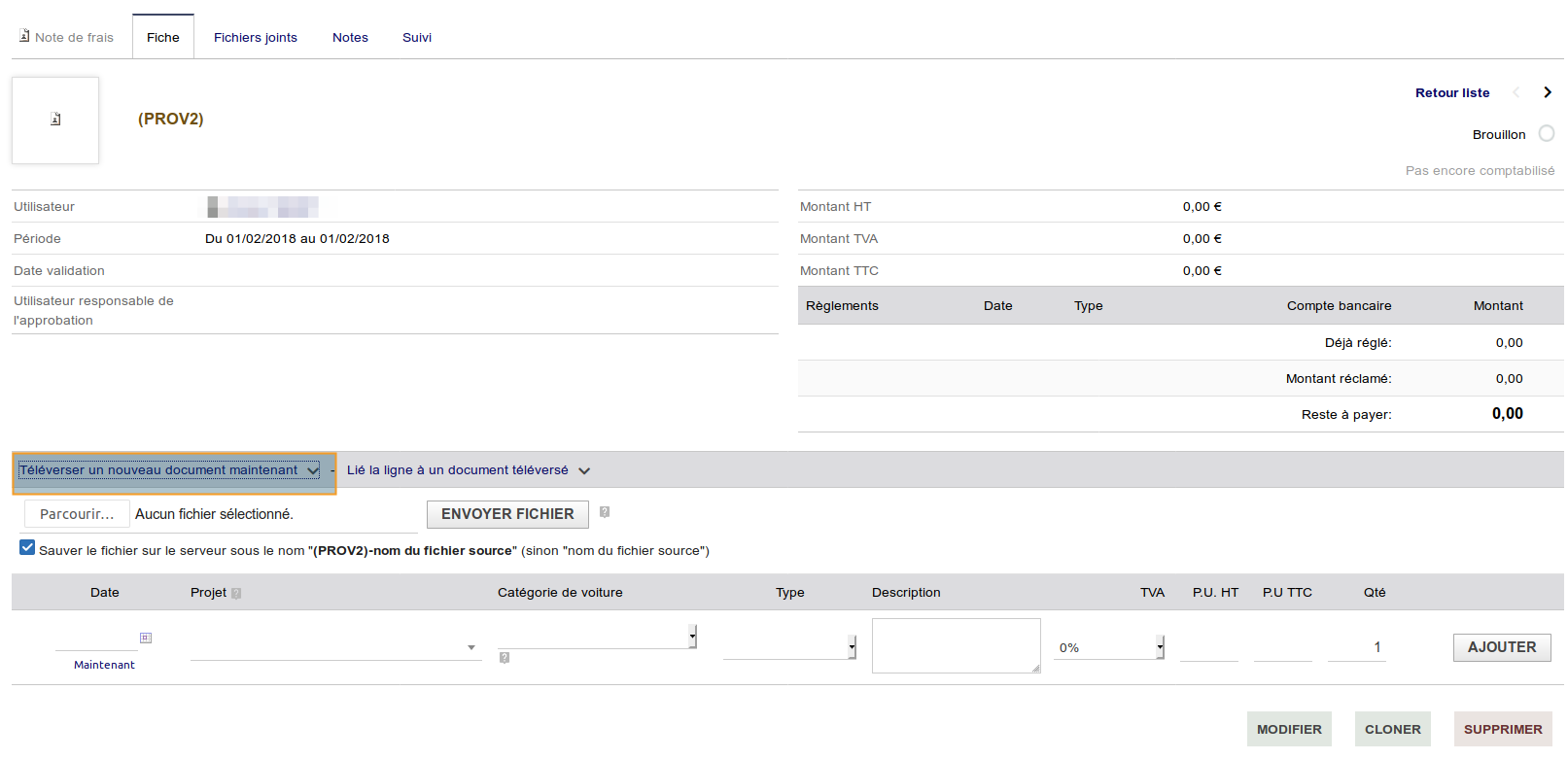Click the Note de frais title label
Viewport: 1568px width, 760px height.
click(x=74, y=37)
